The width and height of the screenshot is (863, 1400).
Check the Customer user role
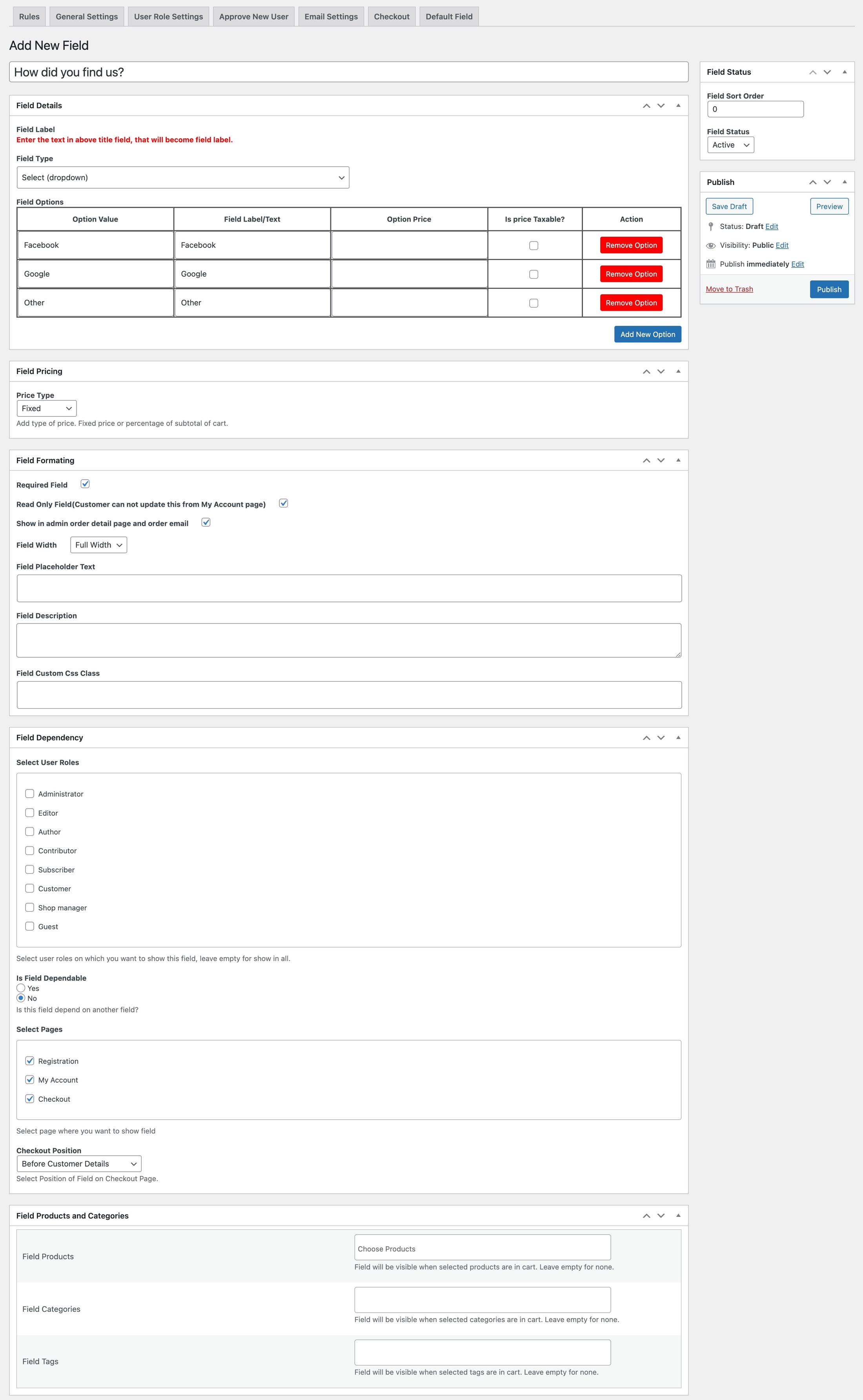coord(30,888)
